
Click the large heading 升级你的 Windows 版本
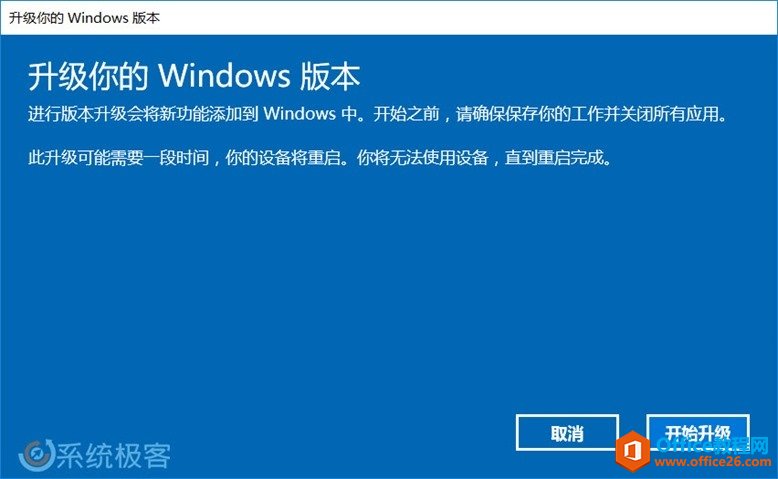(x=194, y=77)
